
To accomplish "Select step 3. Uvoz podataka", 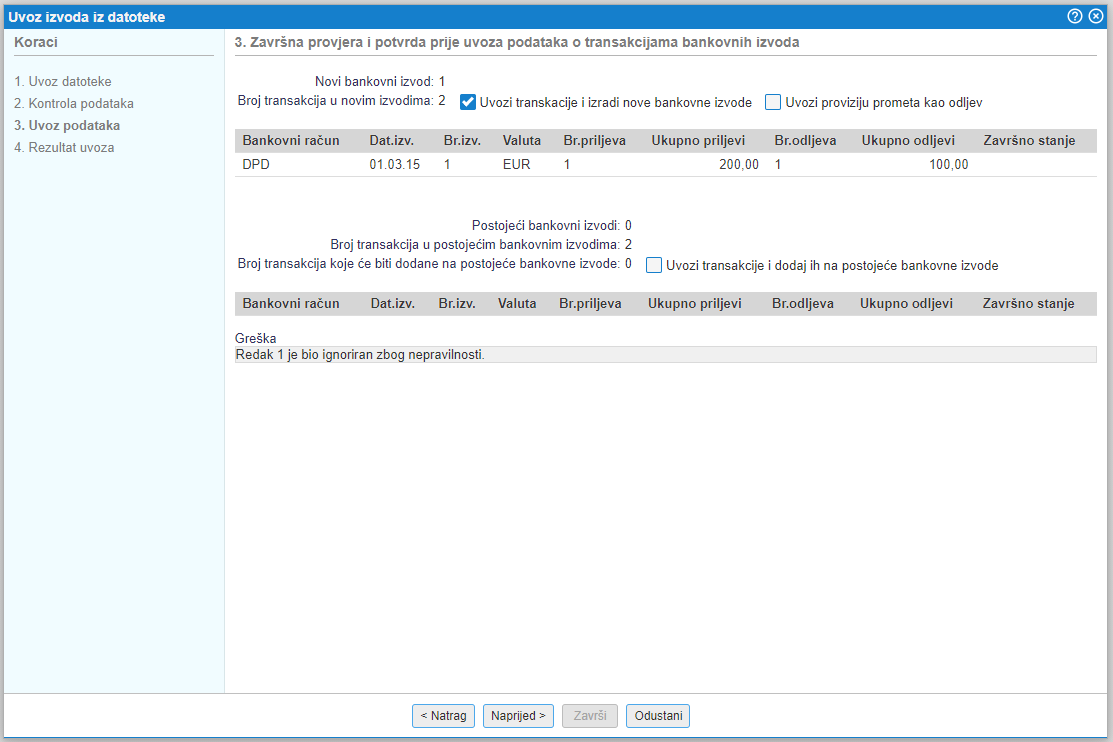I will tap(67, 126).
